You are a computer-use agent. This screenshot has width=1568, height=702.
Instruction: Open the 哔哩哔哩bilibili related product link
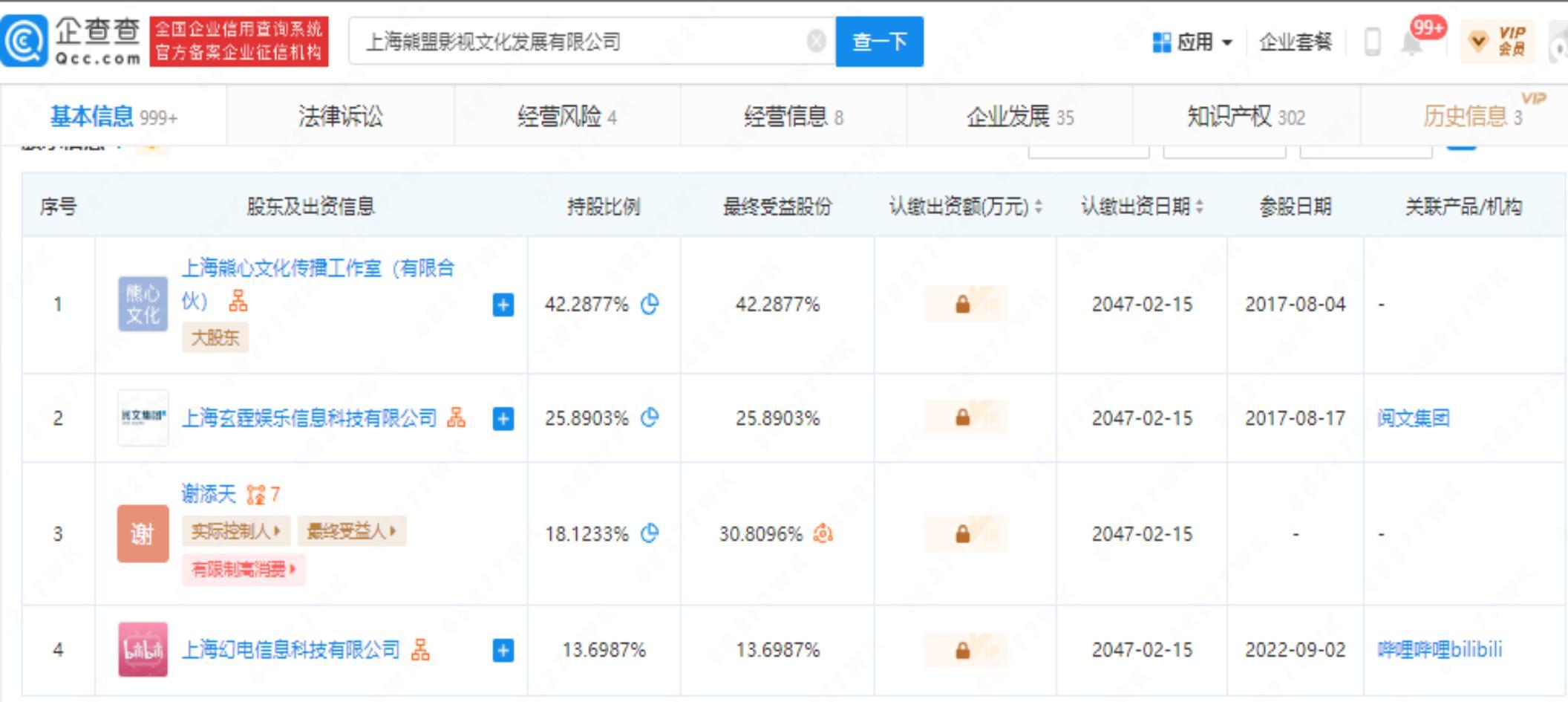click(x=1439, y=650)
